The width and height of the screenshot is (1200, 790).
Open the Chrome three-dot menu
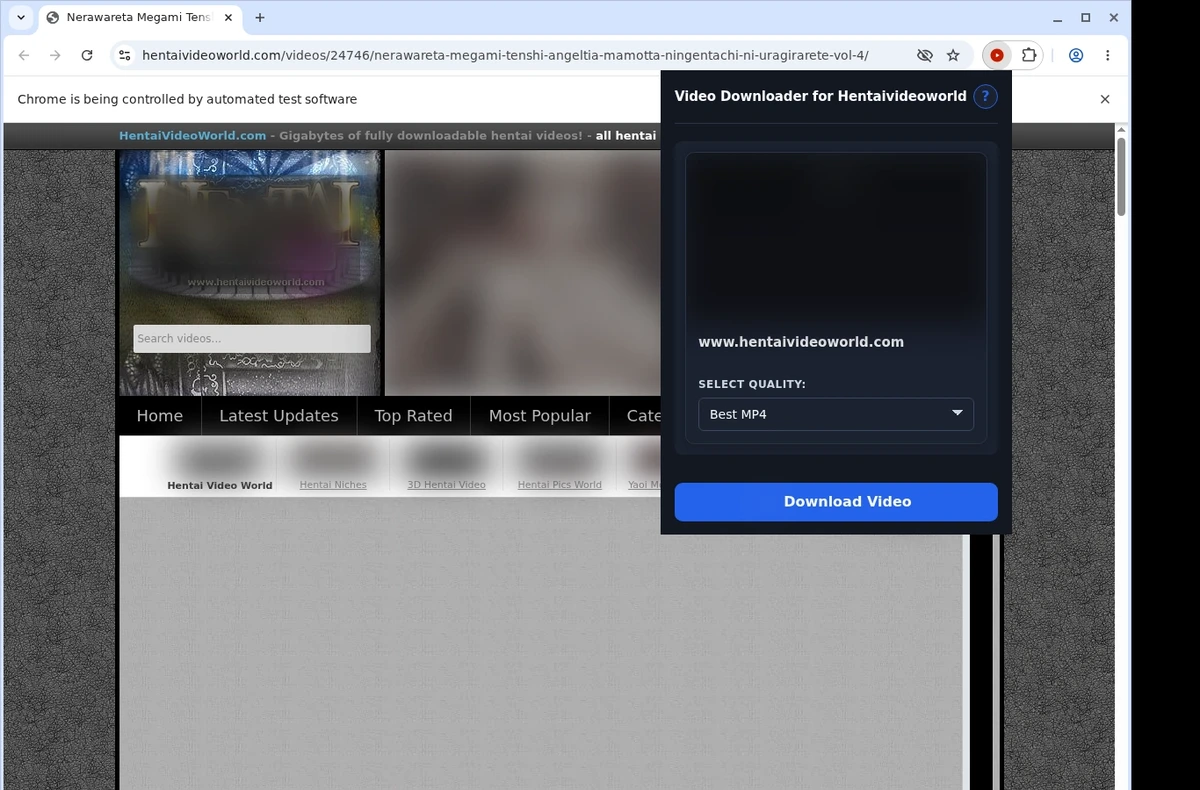(x=1107, y=56)
